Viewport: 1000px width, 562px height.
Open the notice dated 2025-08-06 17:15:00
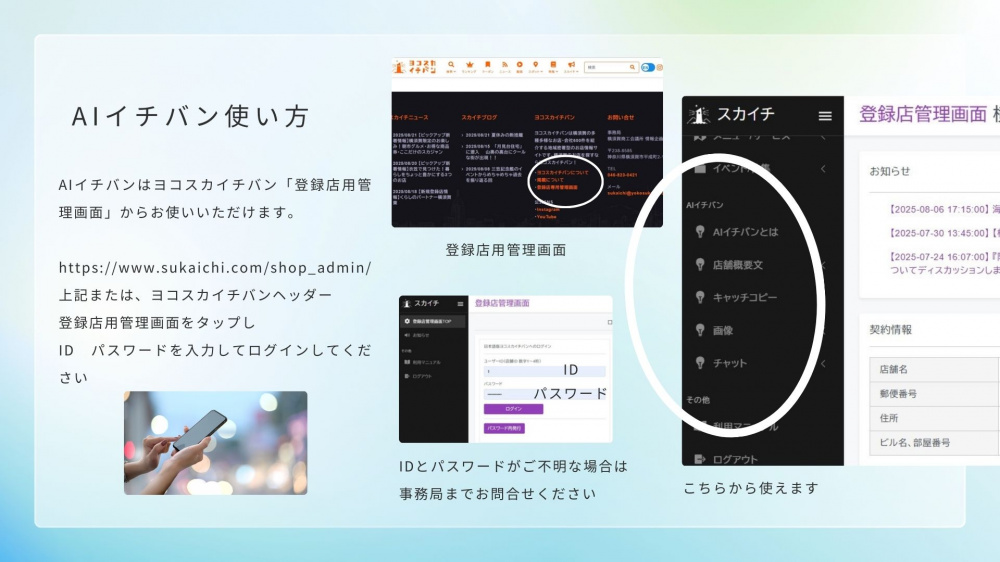(944, 209)
